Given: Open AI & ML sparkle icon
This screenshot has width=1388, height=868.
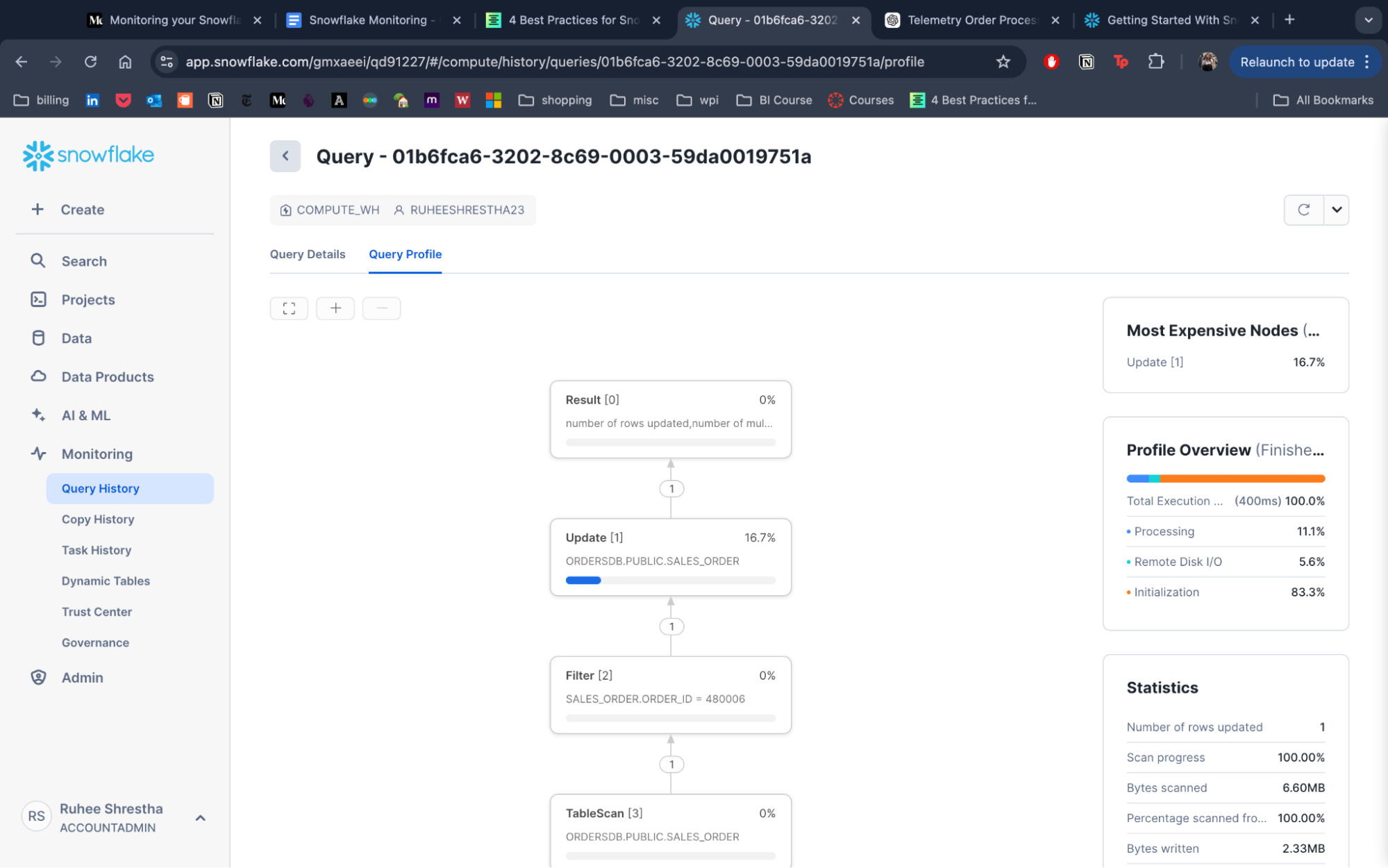Looking at the screenshot, I should point(38,415).
